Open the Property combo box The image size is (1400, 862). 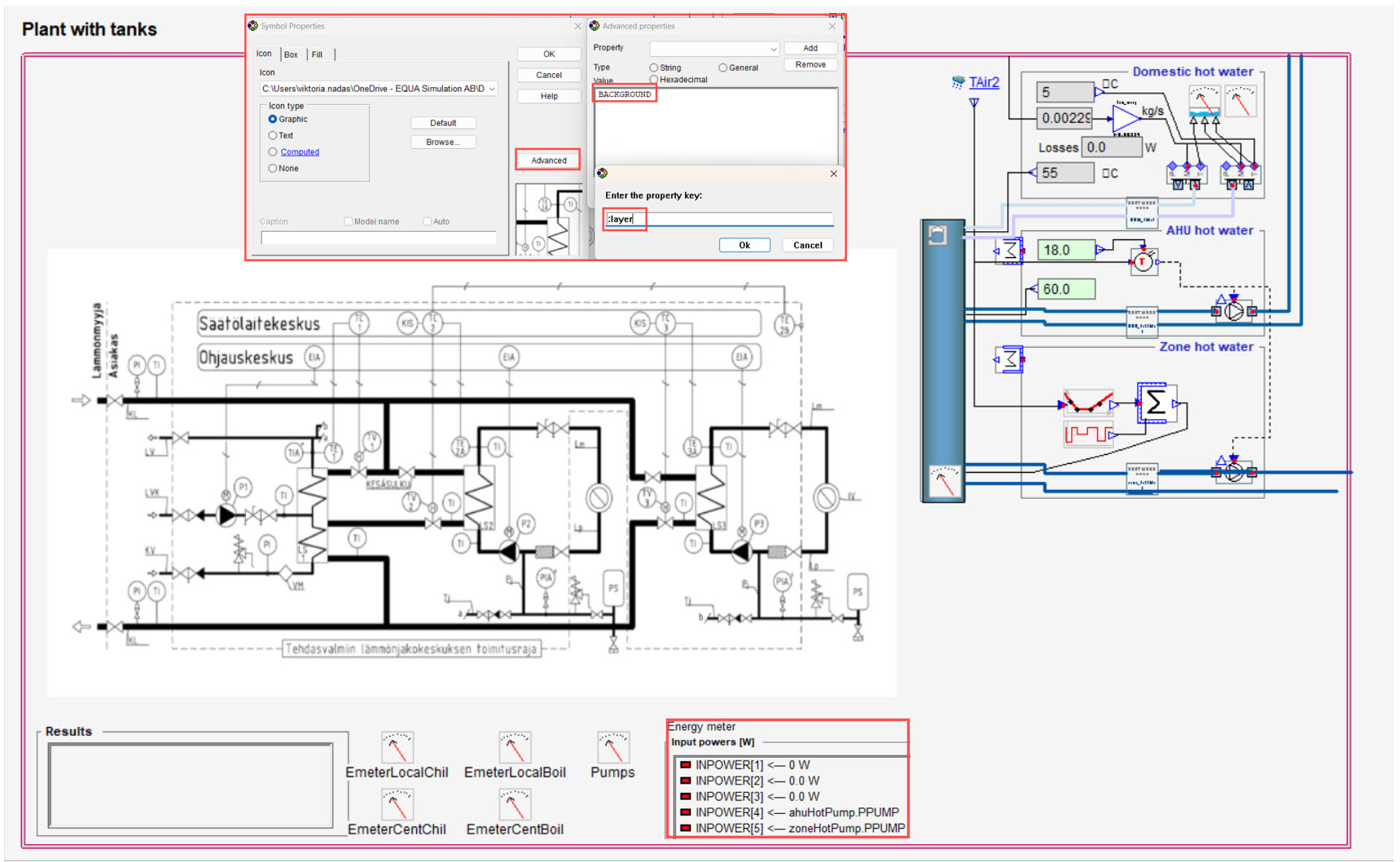tap(713, 49)
